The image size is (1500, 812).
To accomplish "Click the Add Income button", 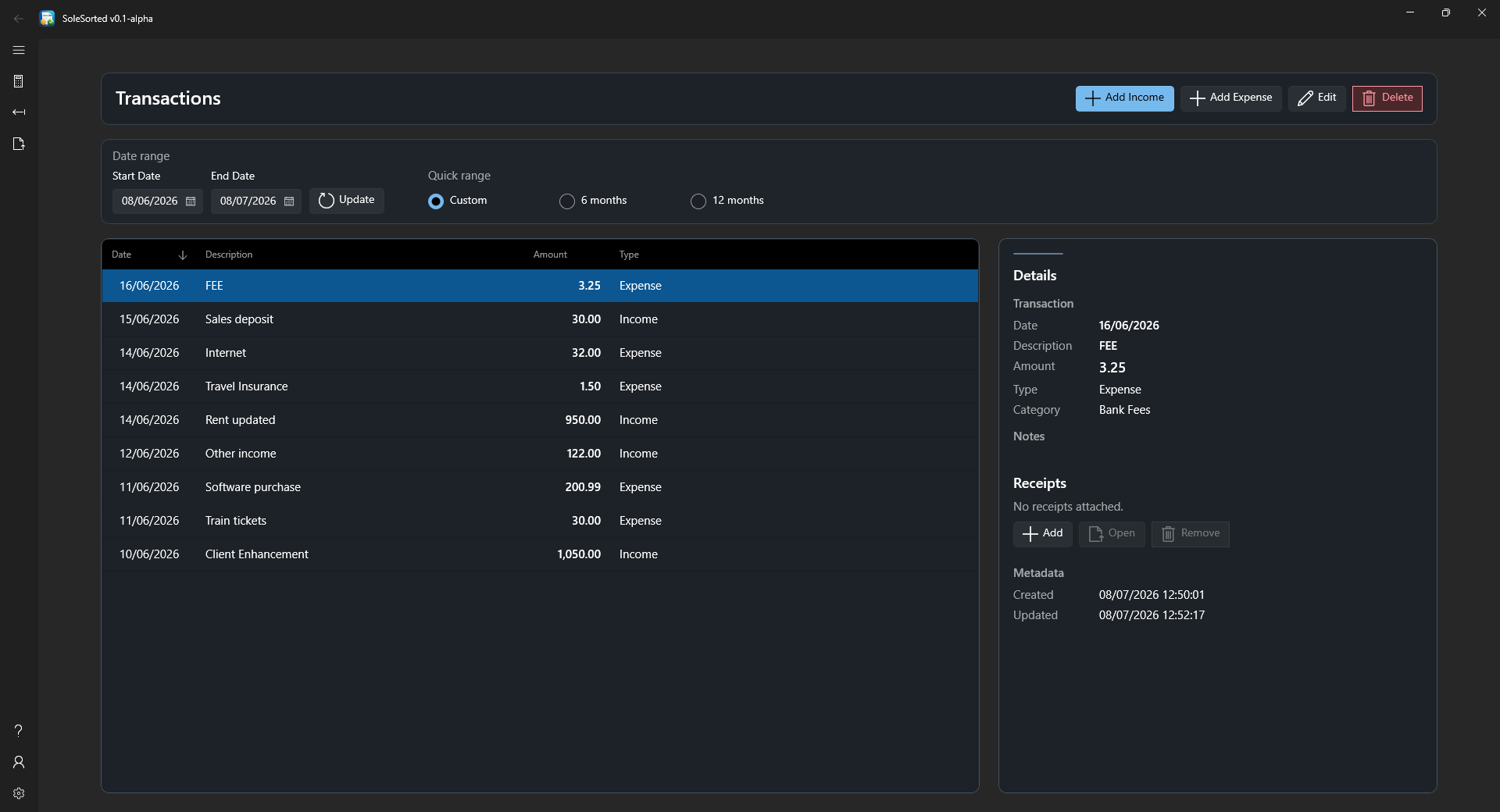I will [1124, 98].
